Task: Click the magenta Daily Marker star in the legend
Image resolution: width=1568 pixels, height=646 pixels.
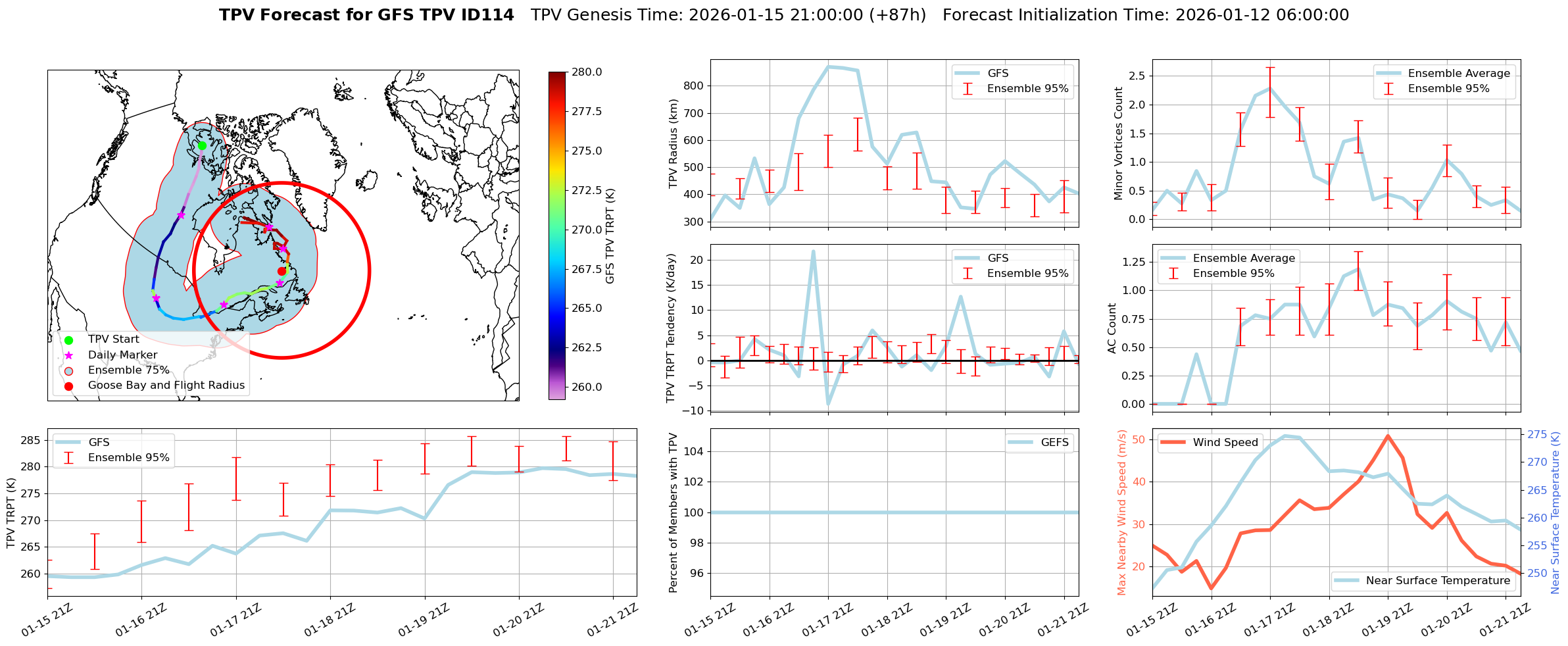Action: [x=69, y=355]
